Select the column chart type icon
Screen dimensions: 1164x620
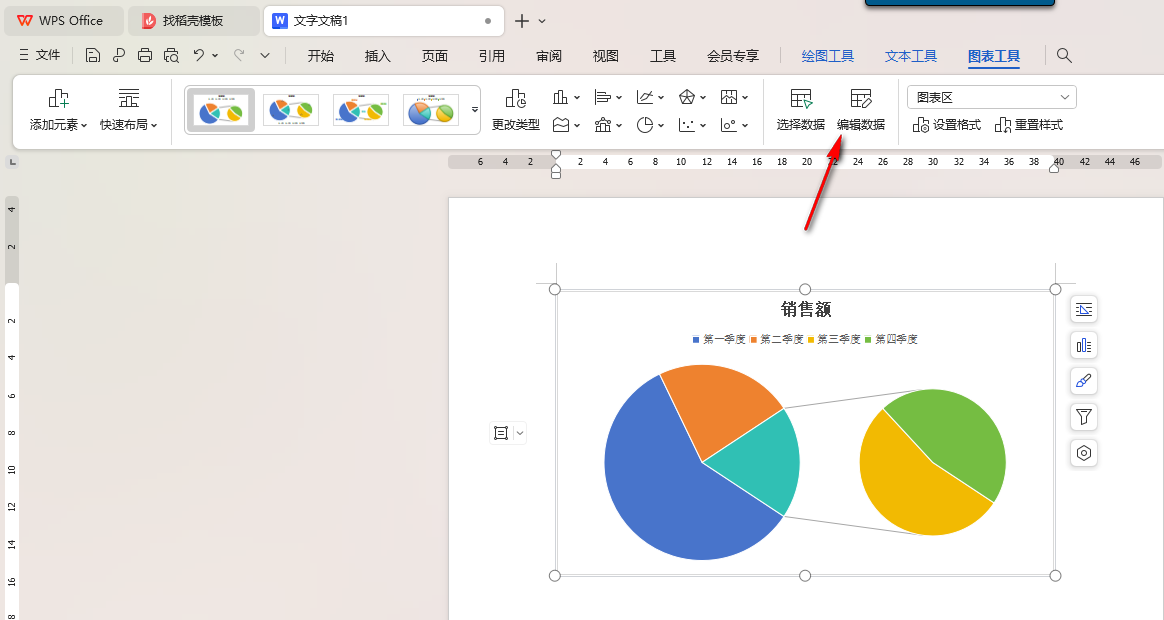[x=560, y=97]
